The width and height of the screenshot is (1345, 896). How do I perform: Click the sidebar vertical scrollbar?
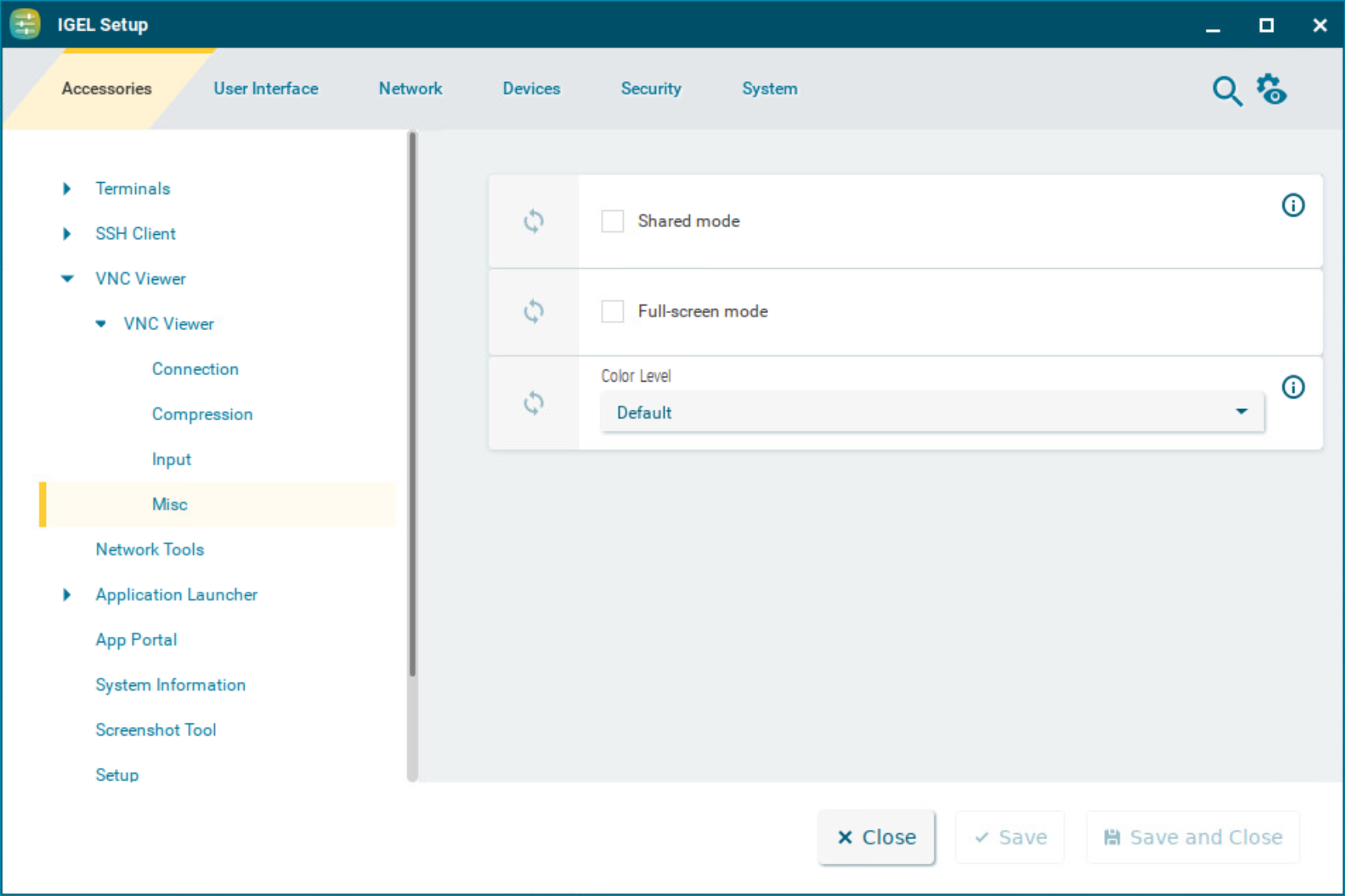click(412, 403)
